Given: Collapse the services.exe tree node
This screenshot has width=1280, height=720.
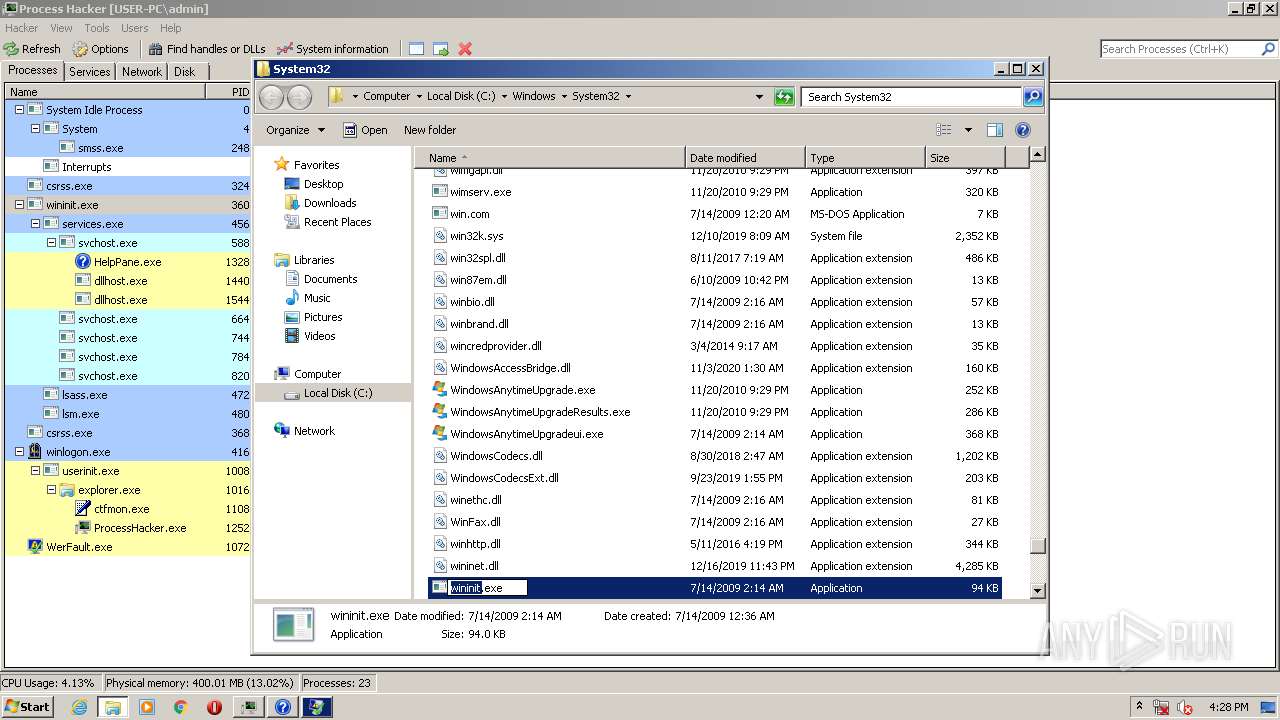Looking at the screenshot, I should [x=35, y=224].
